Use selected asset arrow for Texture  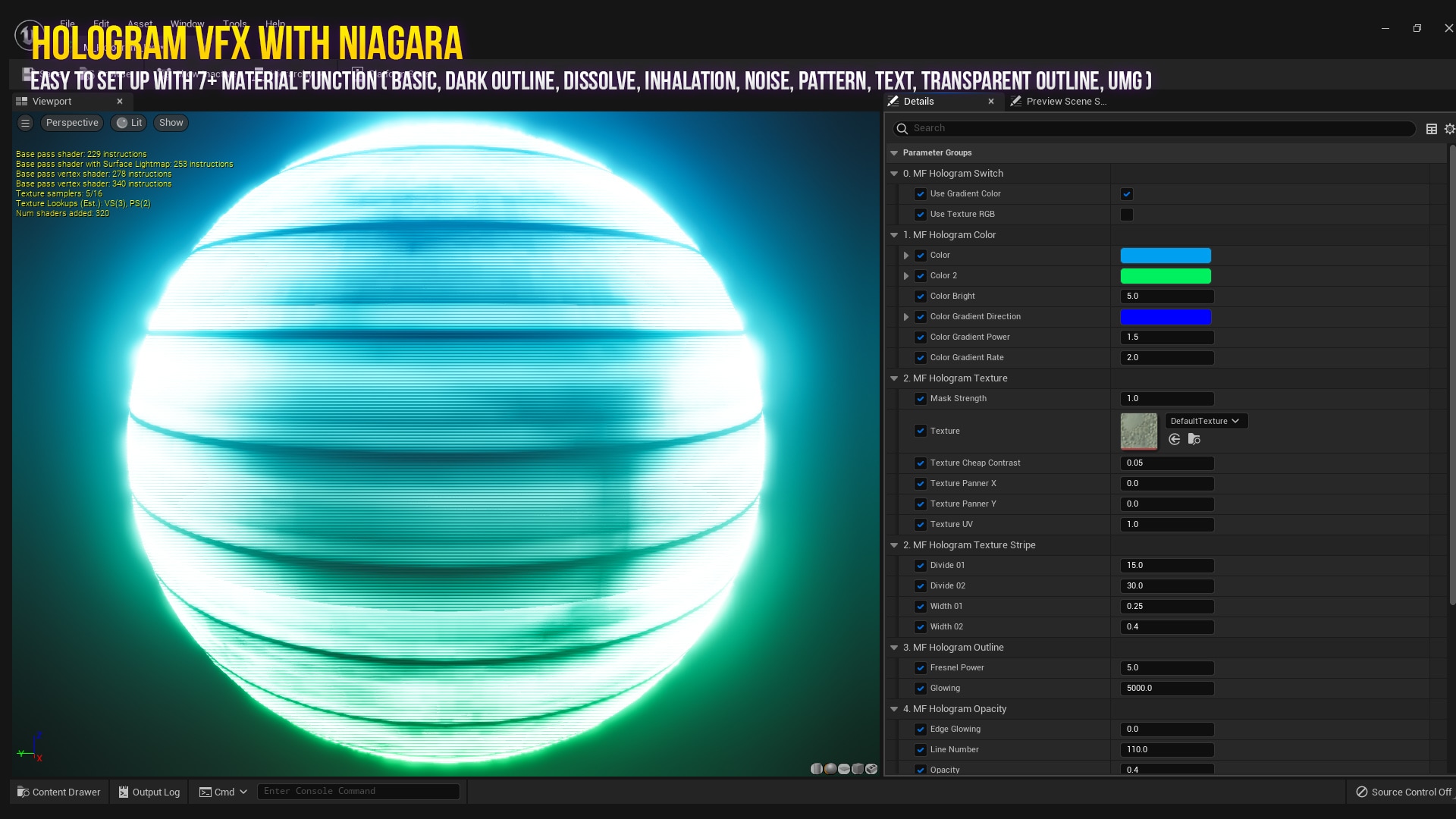pos(1175,439)
